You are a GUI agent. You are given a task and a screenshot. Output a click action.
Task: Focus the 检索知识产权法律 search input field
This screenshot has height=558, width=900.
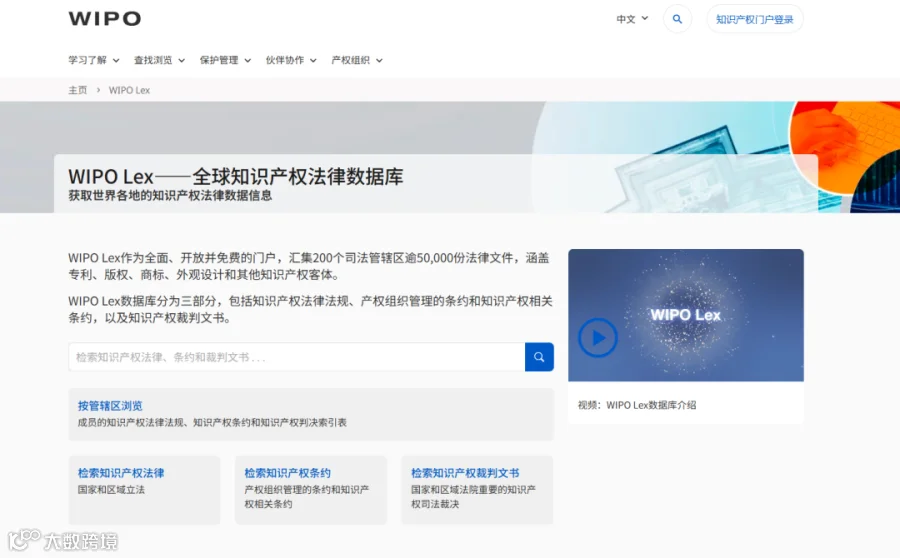coord(297,357)
